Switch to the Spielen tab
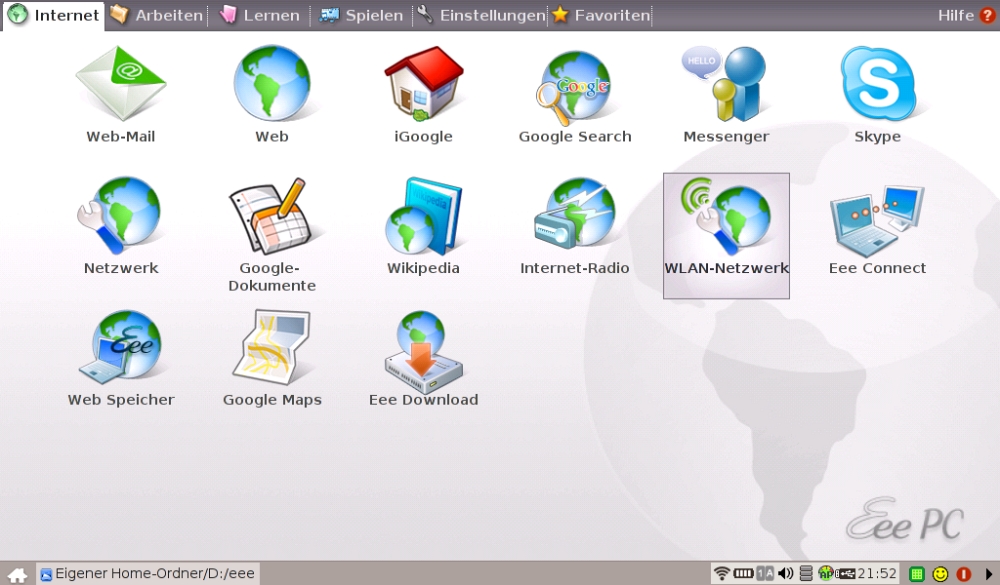The height and width of the screenshot is (585, 1000). click(x=361, y=15)
